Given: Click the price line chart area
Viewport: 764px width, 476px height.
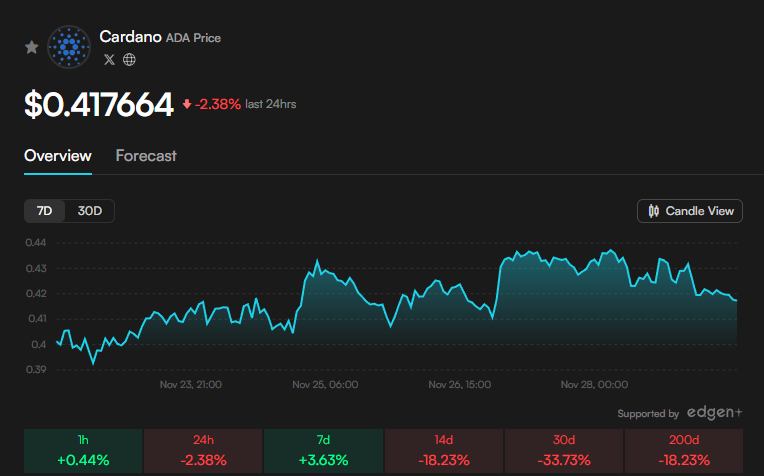Looking at the screenshot, I should tap(397, 306).
